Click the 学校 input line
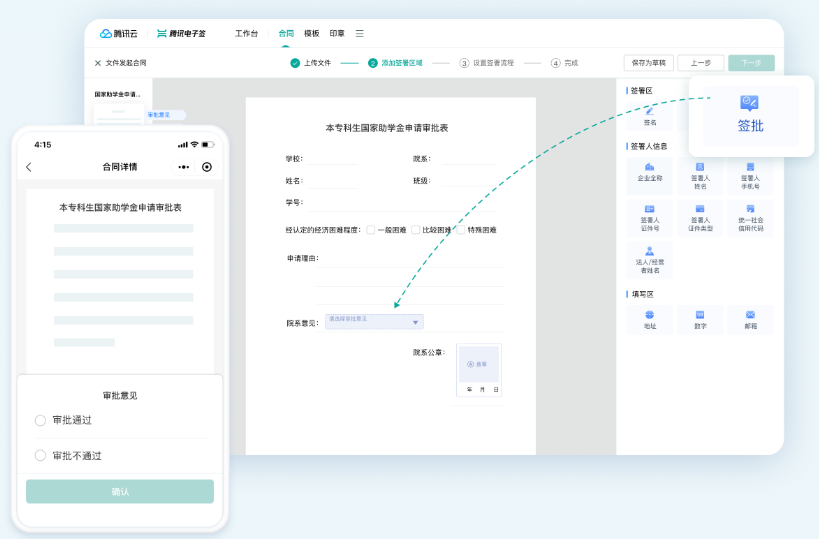Viewport: 819px width, 539px height. 332,159
